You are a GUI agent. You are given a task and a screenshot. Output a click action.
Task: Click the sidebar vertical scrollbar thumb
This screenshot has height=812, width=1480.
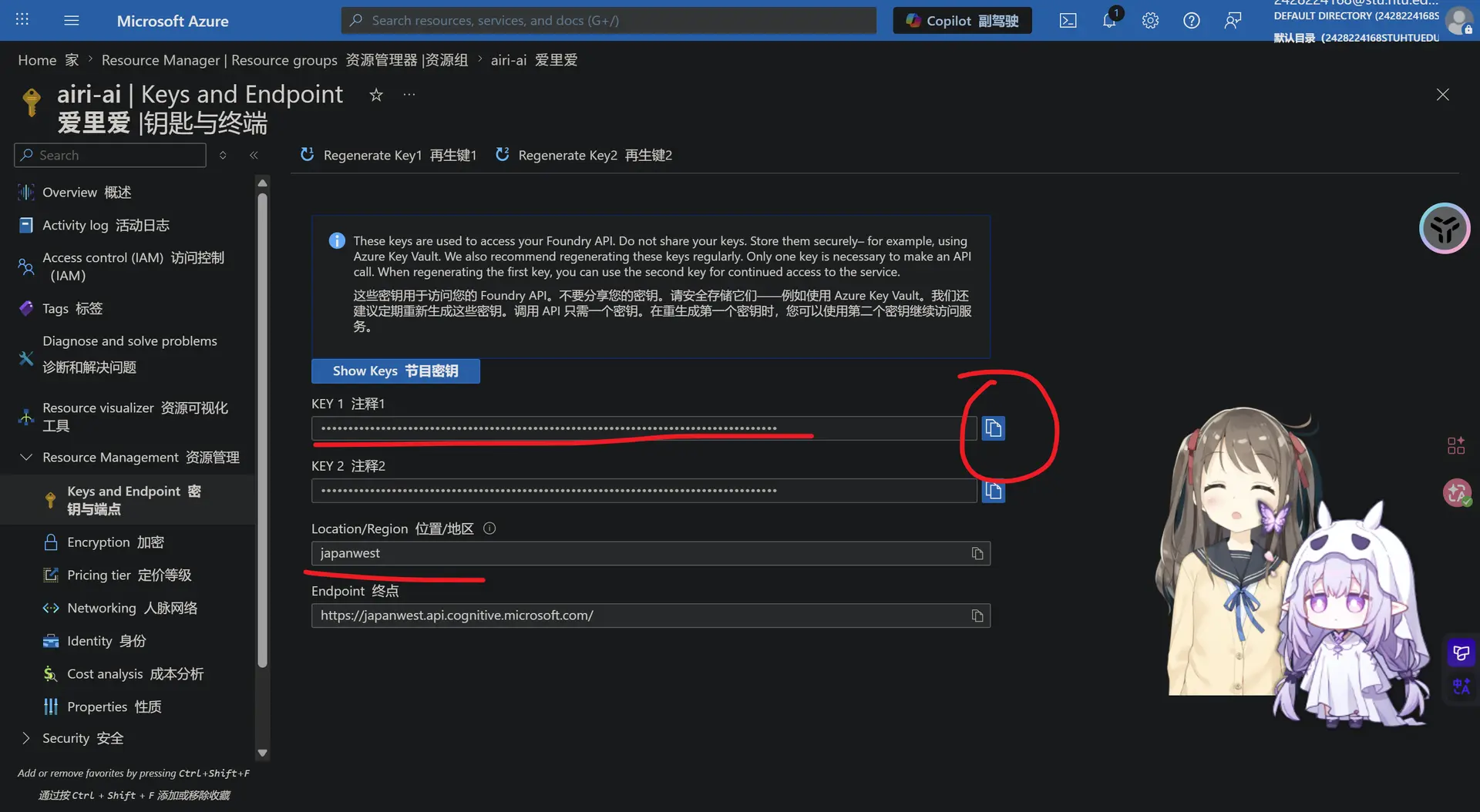pyautogui.click(x=262, y=430)
